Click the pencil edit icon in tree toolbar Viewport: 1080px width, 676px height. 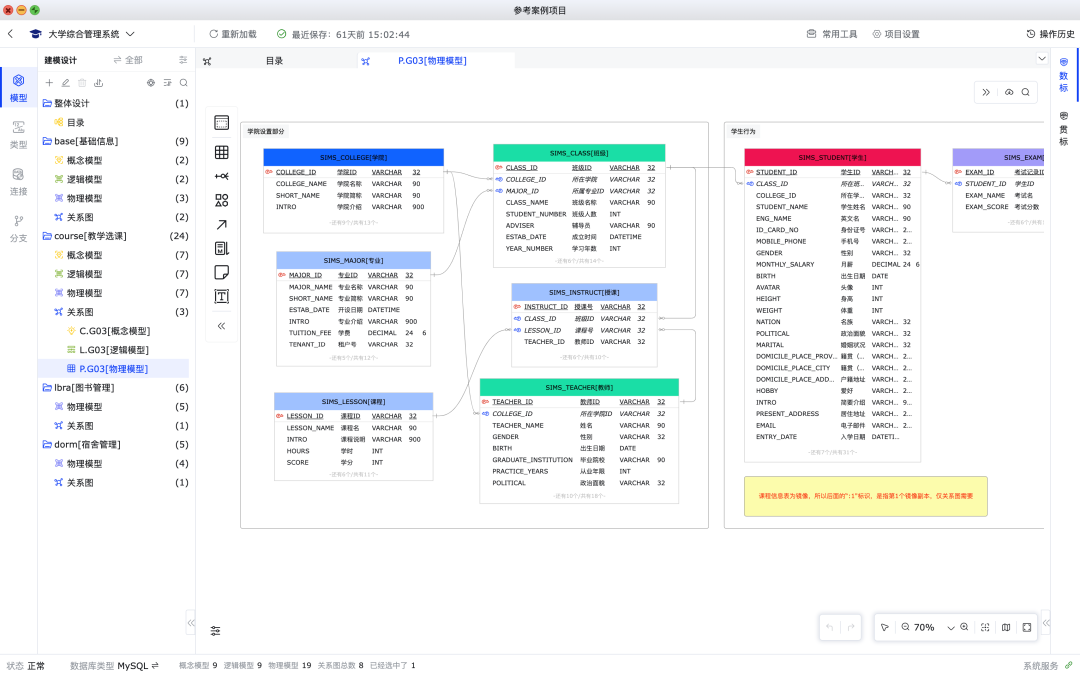tap(65, 83)
